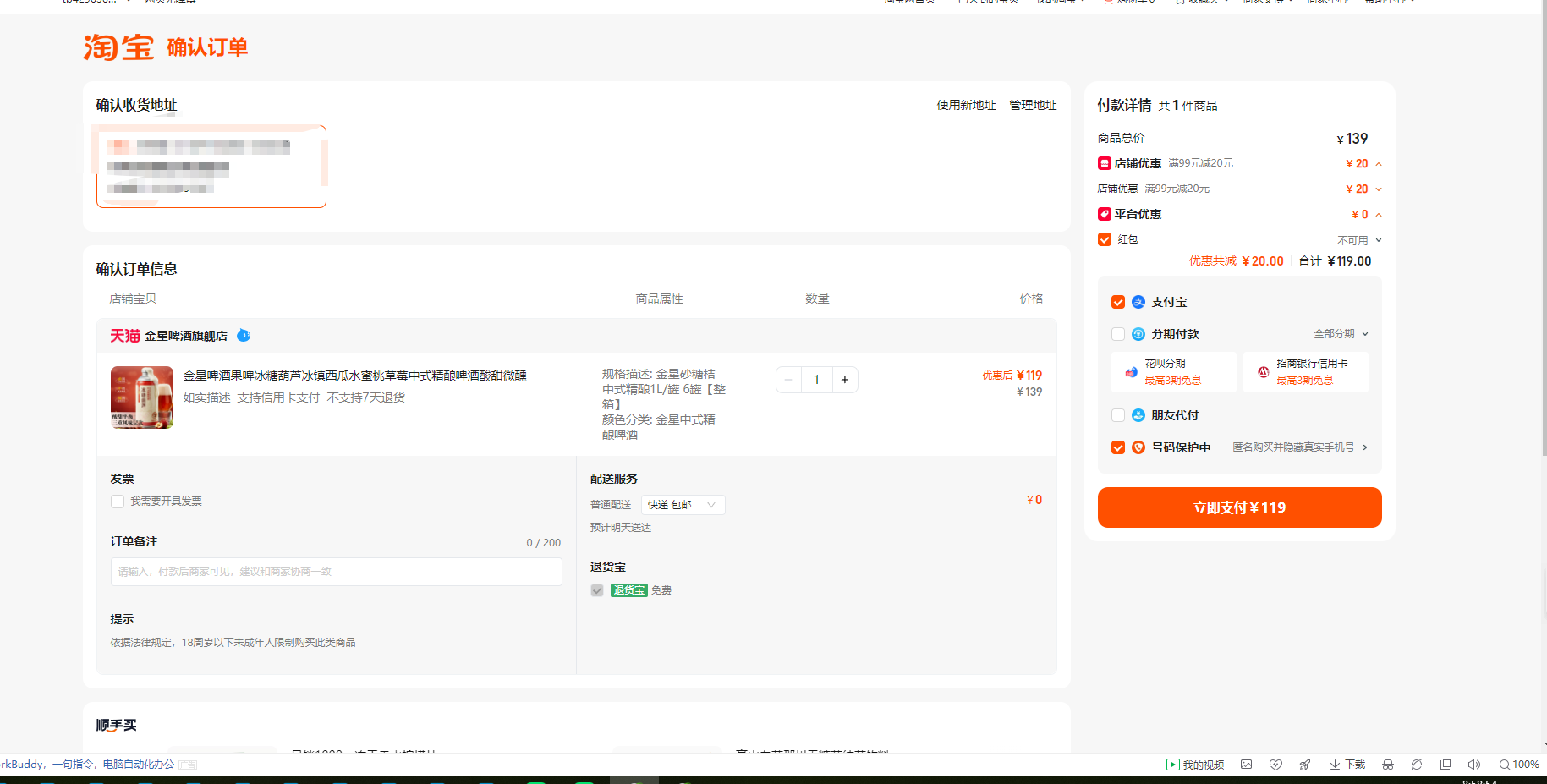Screen dimensions: 1547x784
Task: Click the 如实描述 label
Action: coord(206,397)
